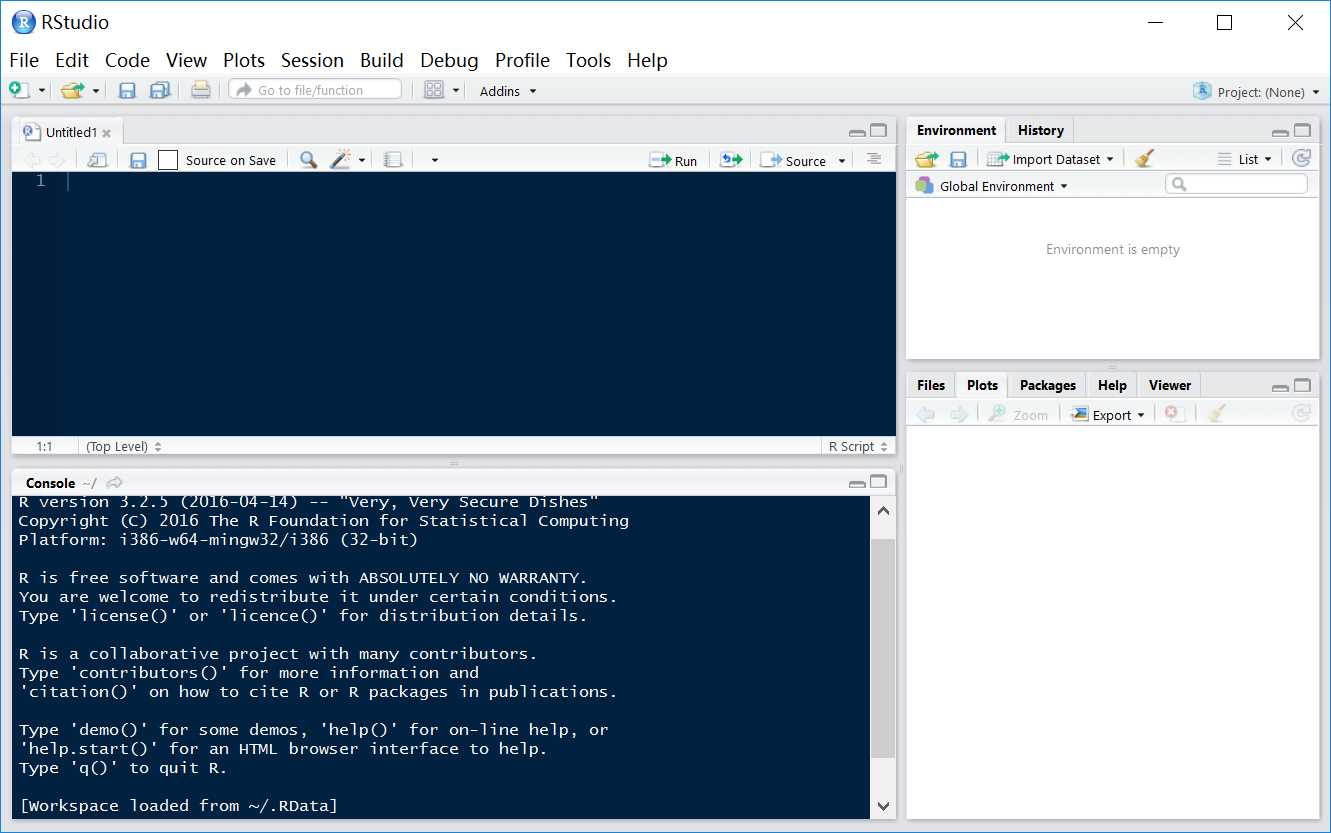
Task: Click line 1 in the source editor
Action: pyautogui.click(x=480, y=181)
